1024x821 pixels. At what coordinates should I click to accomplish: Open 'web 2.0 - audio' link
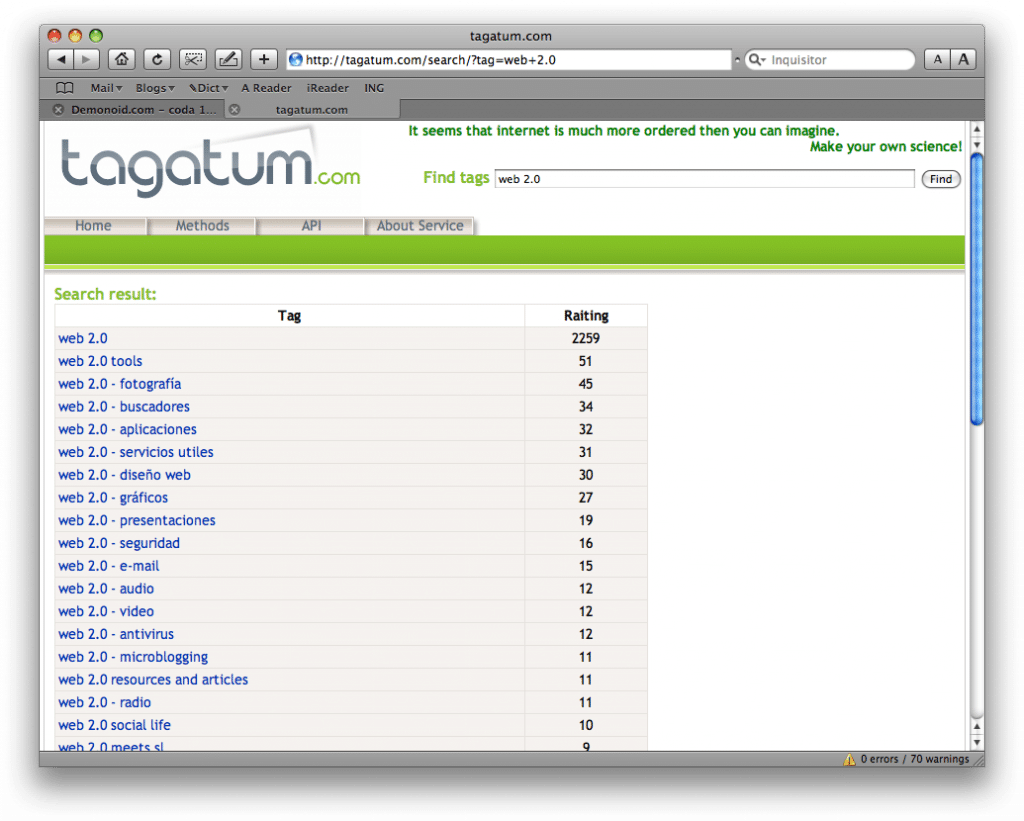coord(106,589)
